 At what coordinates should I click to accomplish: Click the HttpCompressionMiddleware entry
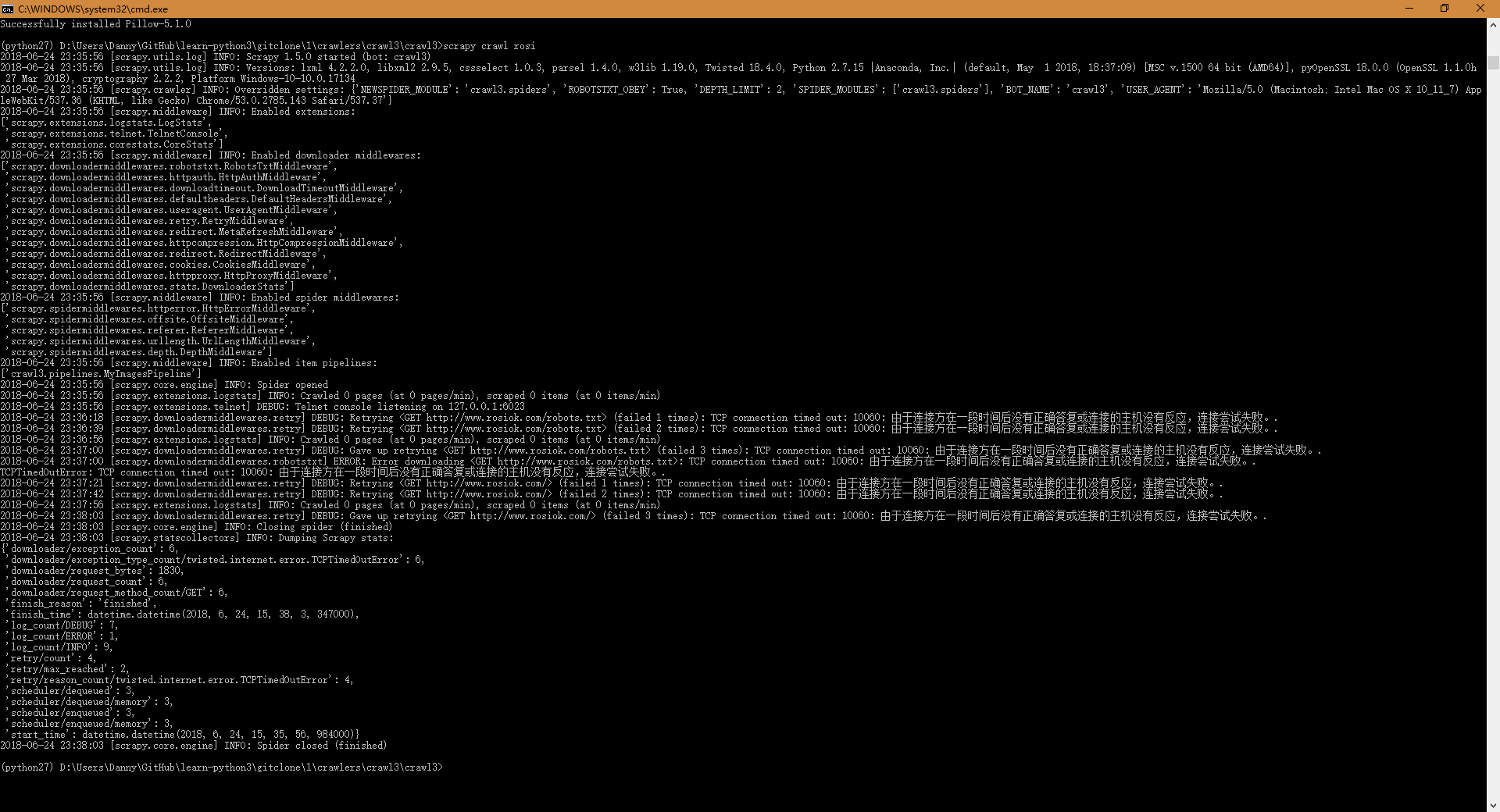pyautogui.click(x=204, y=243)
